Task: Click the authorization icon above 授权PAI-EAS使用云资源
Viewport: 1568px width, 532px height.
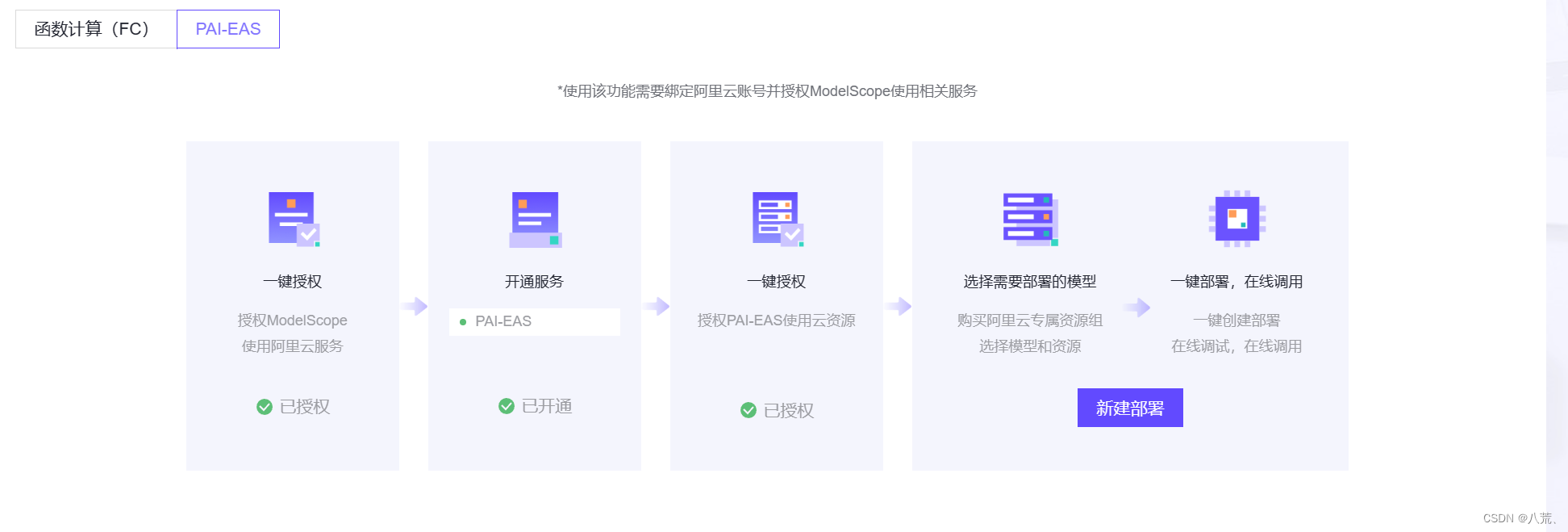Action: coord(778,219)
